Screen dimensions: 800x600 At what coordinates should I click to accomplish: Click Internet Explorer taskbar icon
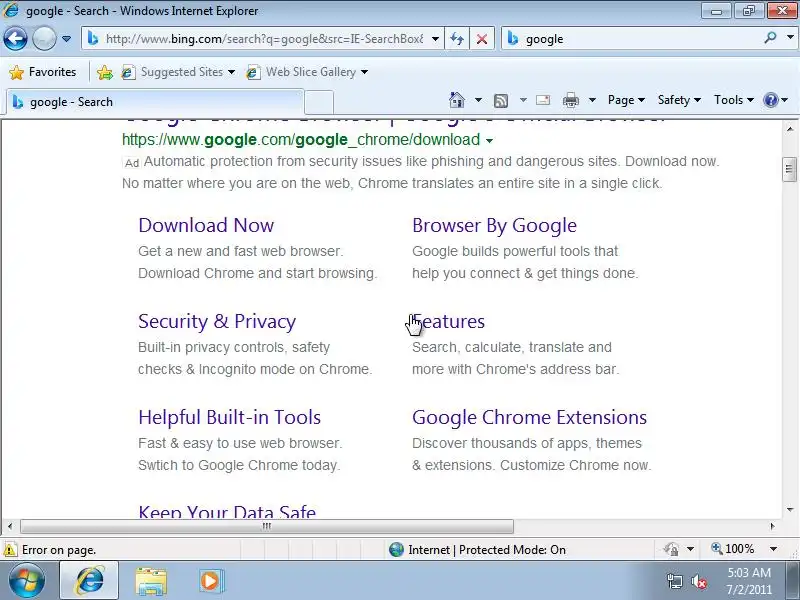pos(90,580)
